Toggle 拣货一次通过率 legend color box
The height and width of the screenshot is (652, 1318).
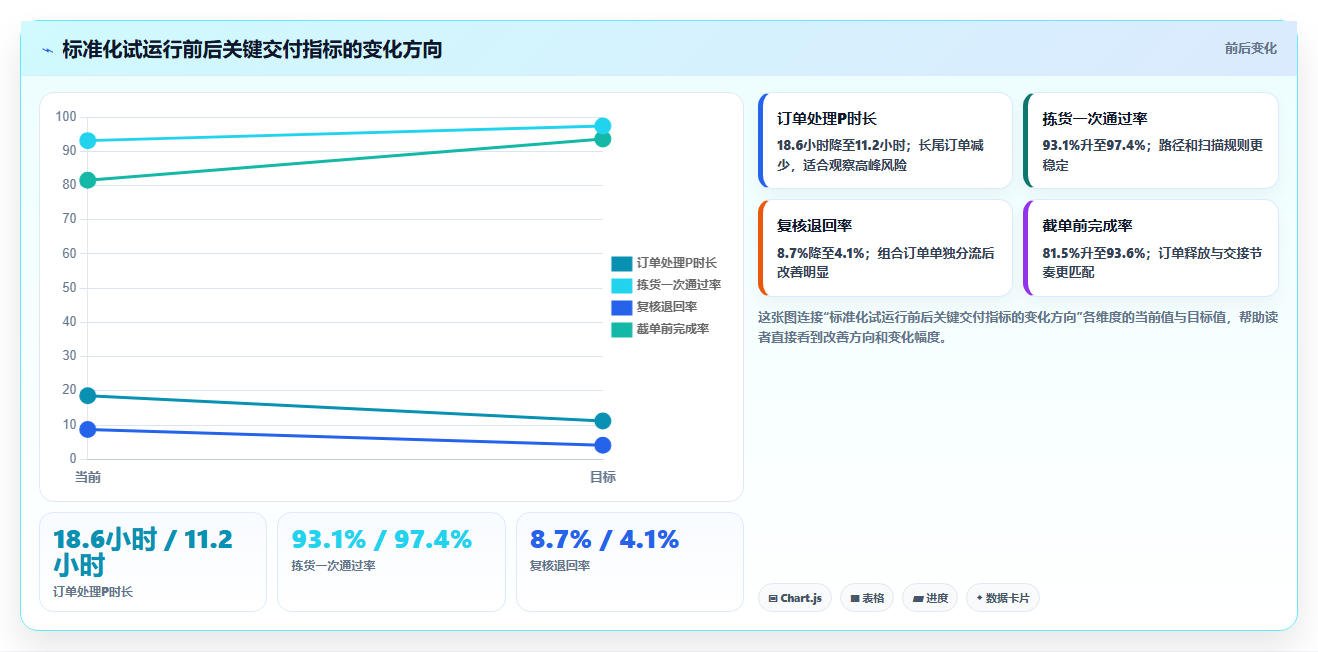click(621, 286)
